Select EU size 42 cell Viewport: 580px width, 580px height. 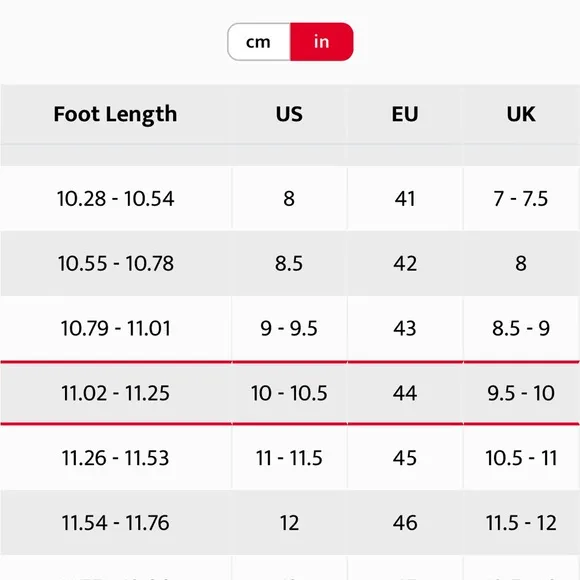point(405,263)
